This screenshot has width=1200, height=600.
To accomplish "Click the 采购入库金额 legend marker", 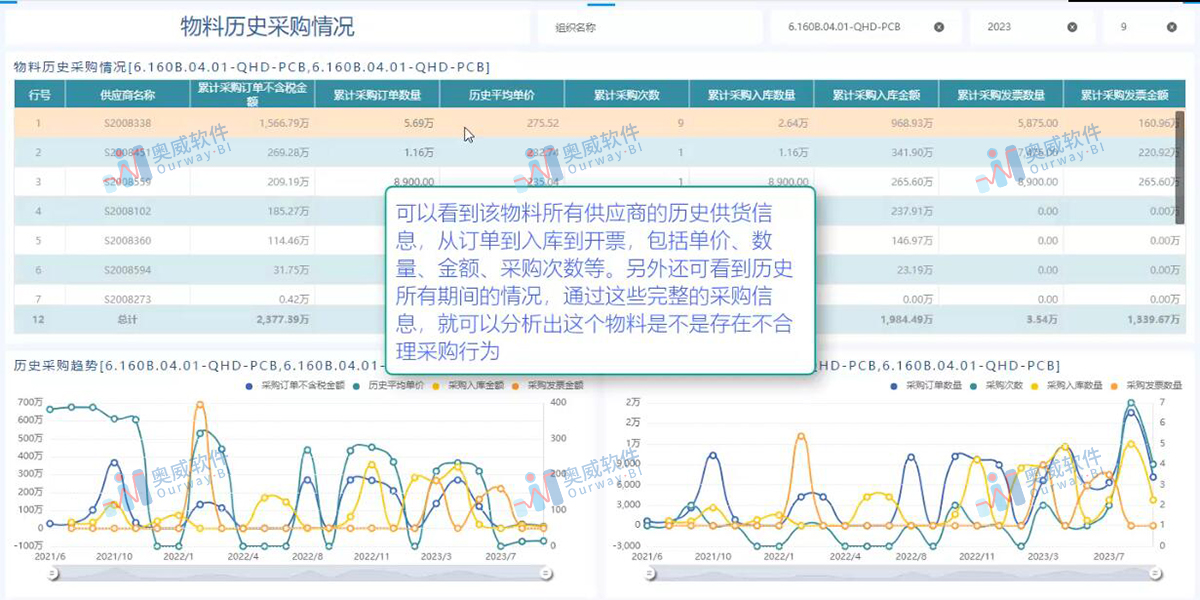I will click(x=433, y=384).
